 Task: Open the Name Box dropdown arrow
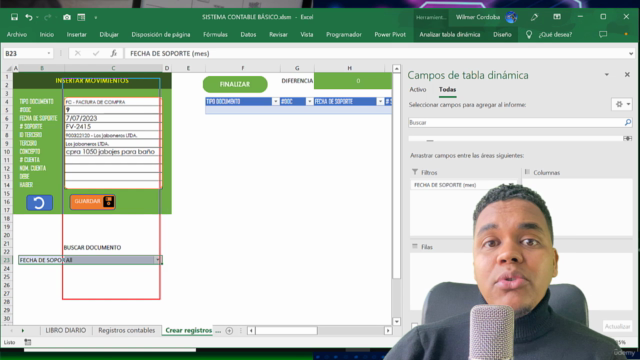[x=49, y=53]
